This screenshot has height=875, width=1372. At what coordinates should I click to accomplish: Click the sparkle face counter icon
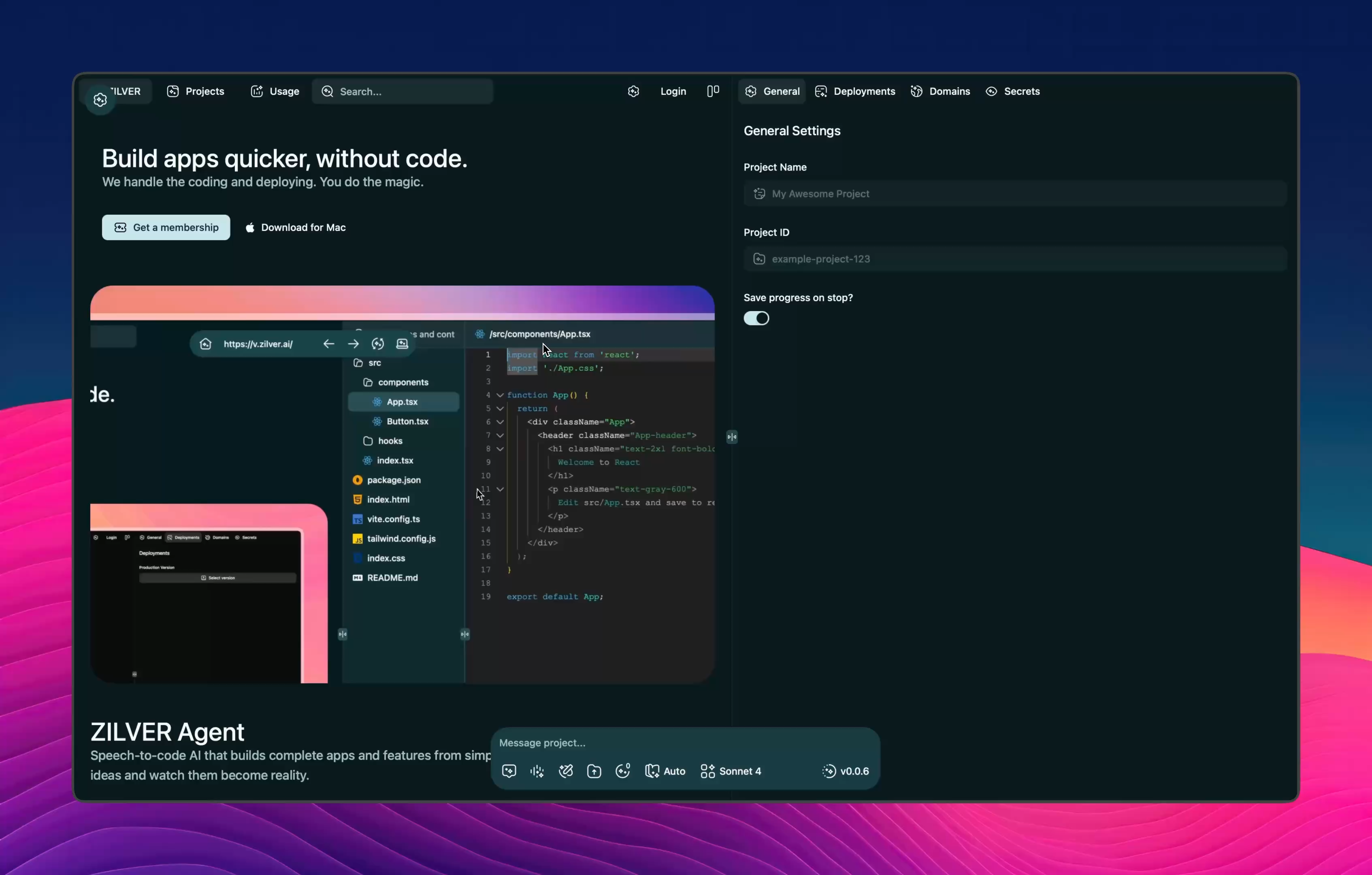pos(623,770)
